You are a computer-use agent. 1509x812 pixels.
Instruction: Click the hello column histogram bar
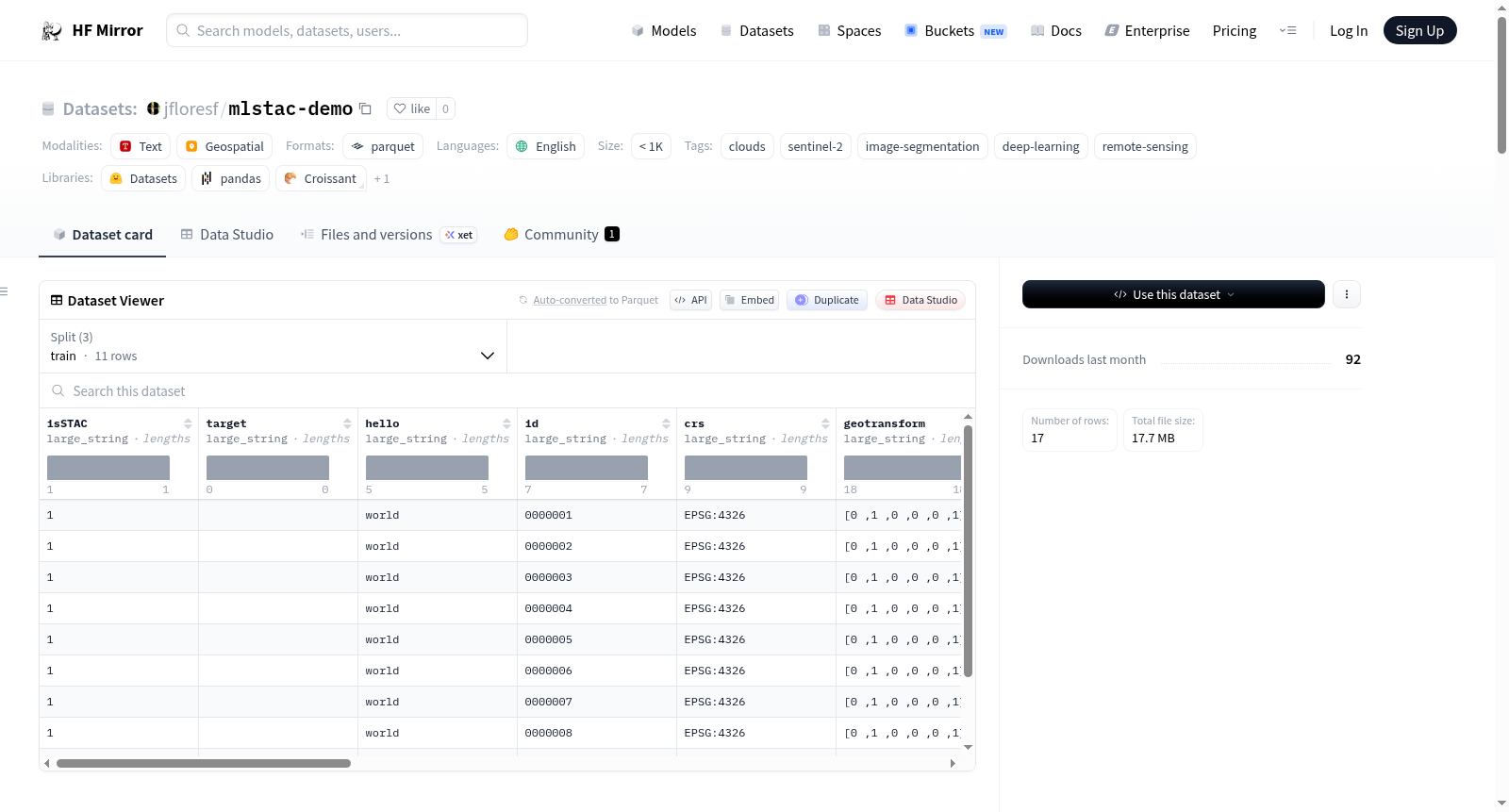[427, 468]
